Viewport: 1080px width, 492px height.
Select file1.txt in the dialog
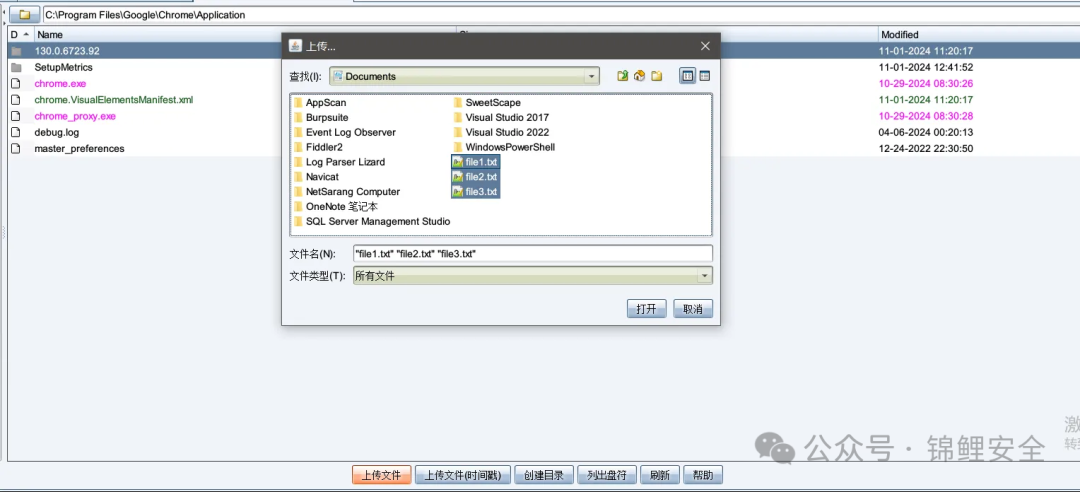475,162
